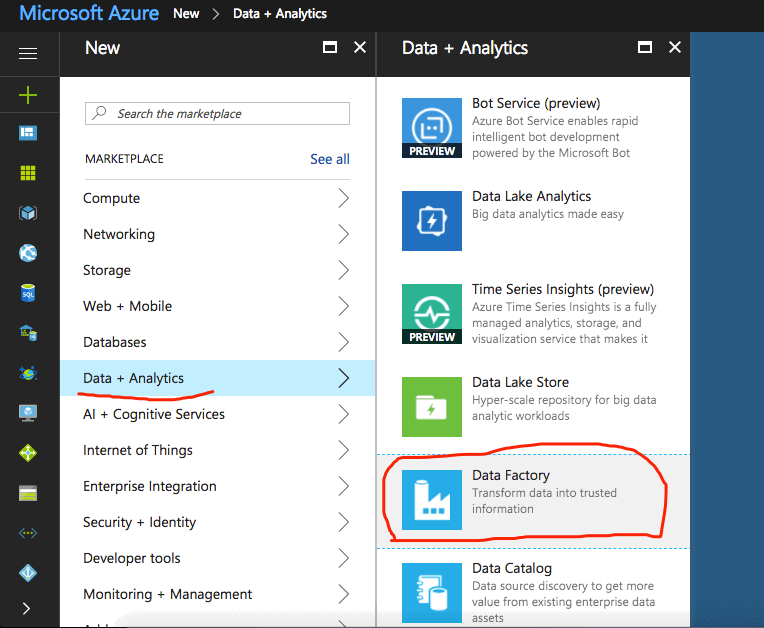Viewport: 764px width, 628px height.
Task: Open the data warehouse sidebar icon
Action: [28, 333]
